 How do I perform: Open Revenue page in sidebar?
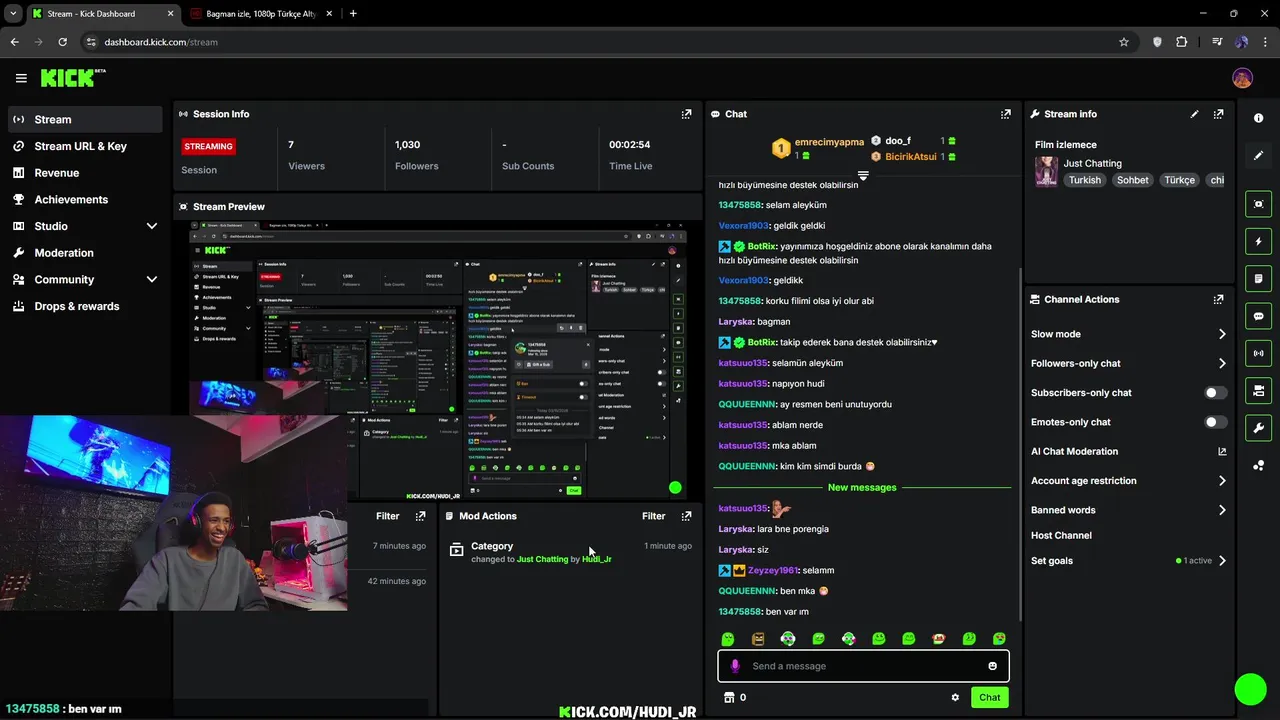[x=85, y=173]
